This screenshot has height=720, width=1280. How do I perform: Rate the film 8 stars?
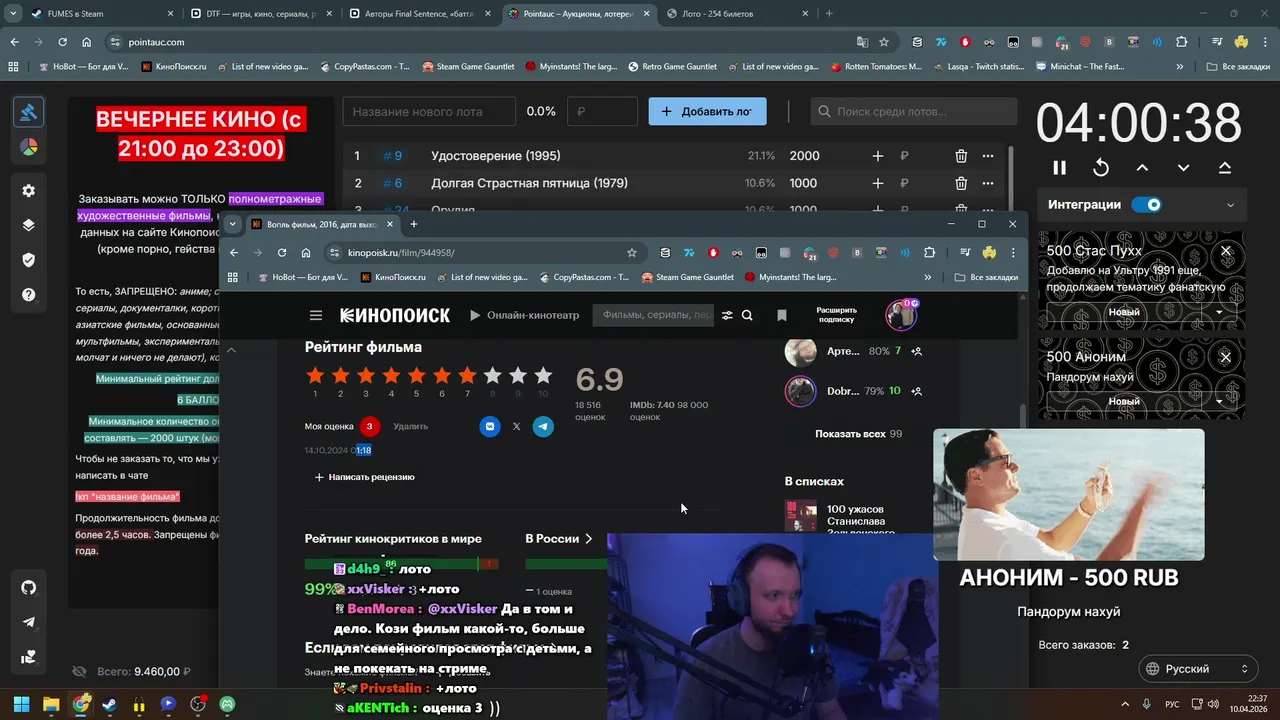tap(492, 376)
